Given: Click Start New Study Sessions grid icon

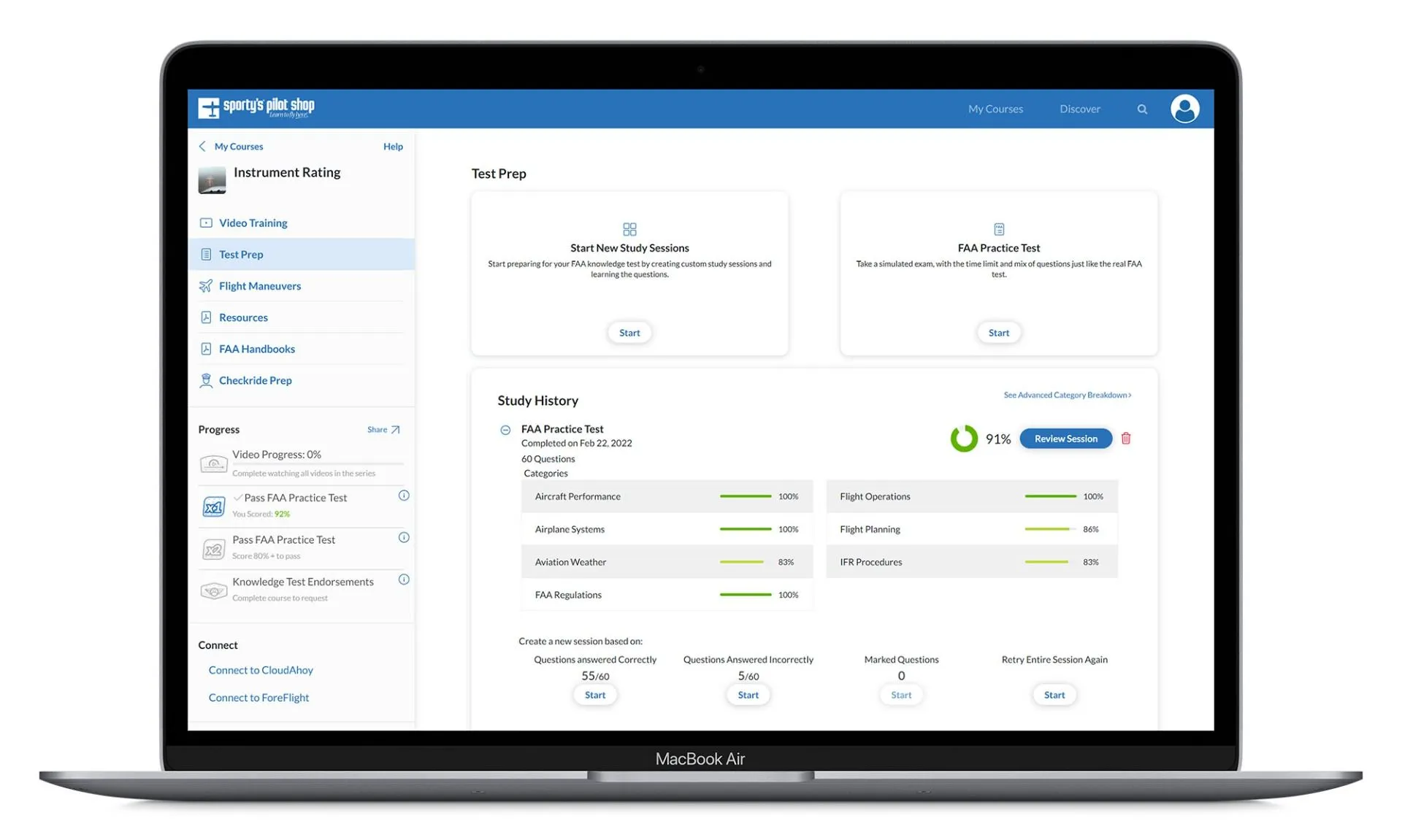Looking at the screenshot, I should [629, 229].
